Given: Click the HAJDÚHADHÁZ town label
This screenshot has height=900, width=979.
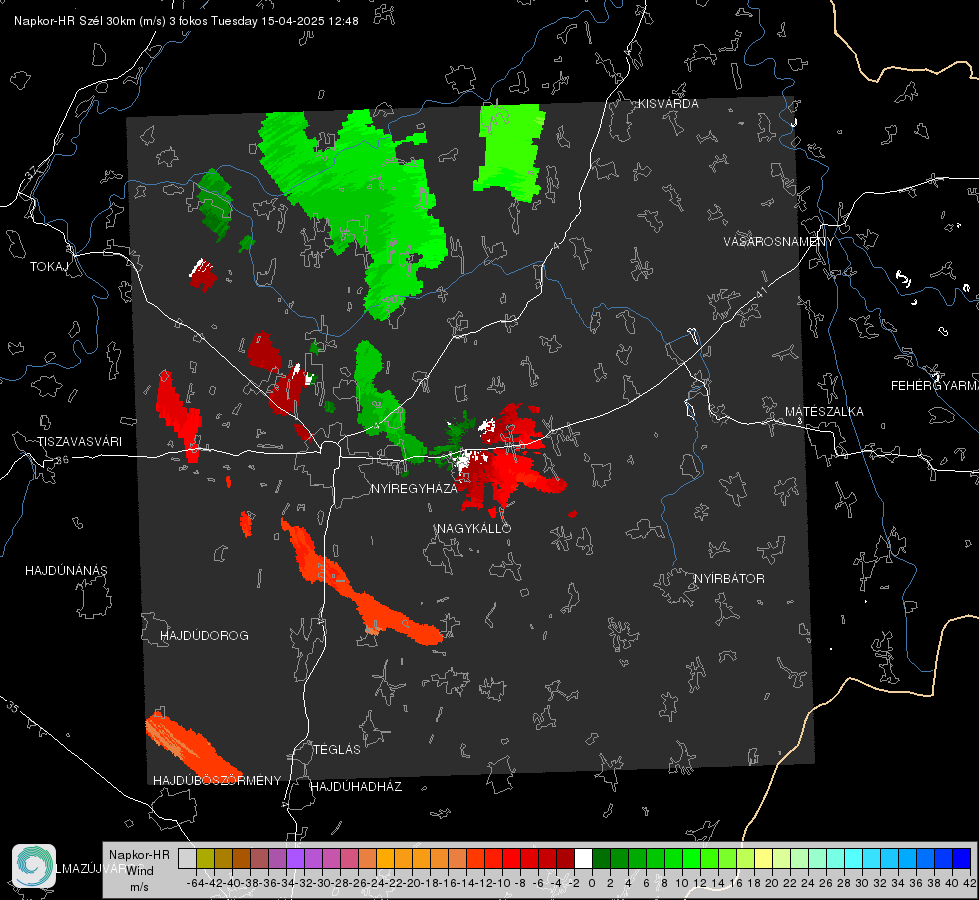Looking at the screenshot, I should [x=356, y=787].
